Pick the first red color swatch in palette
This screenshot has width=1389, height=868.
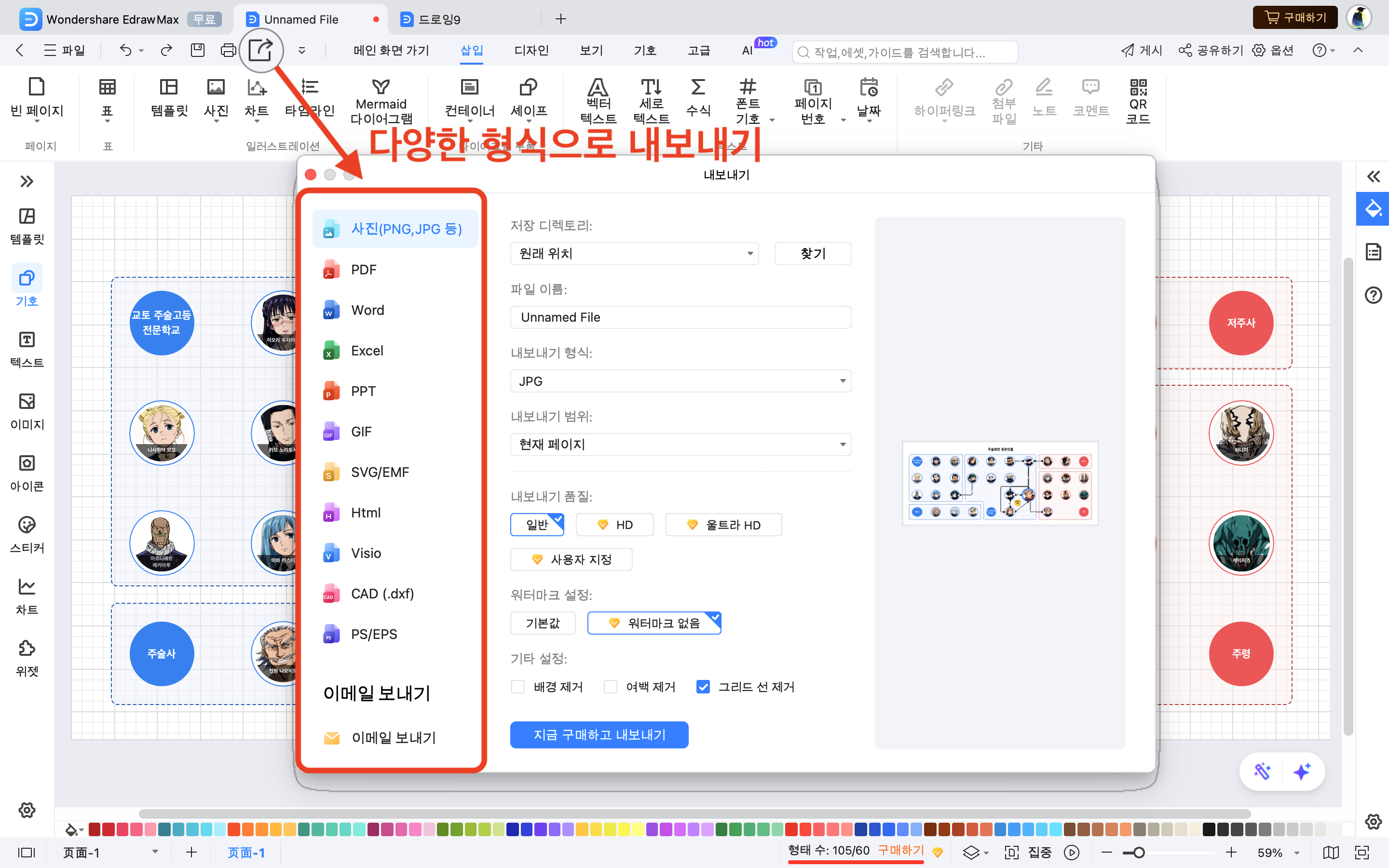point(94,829)
